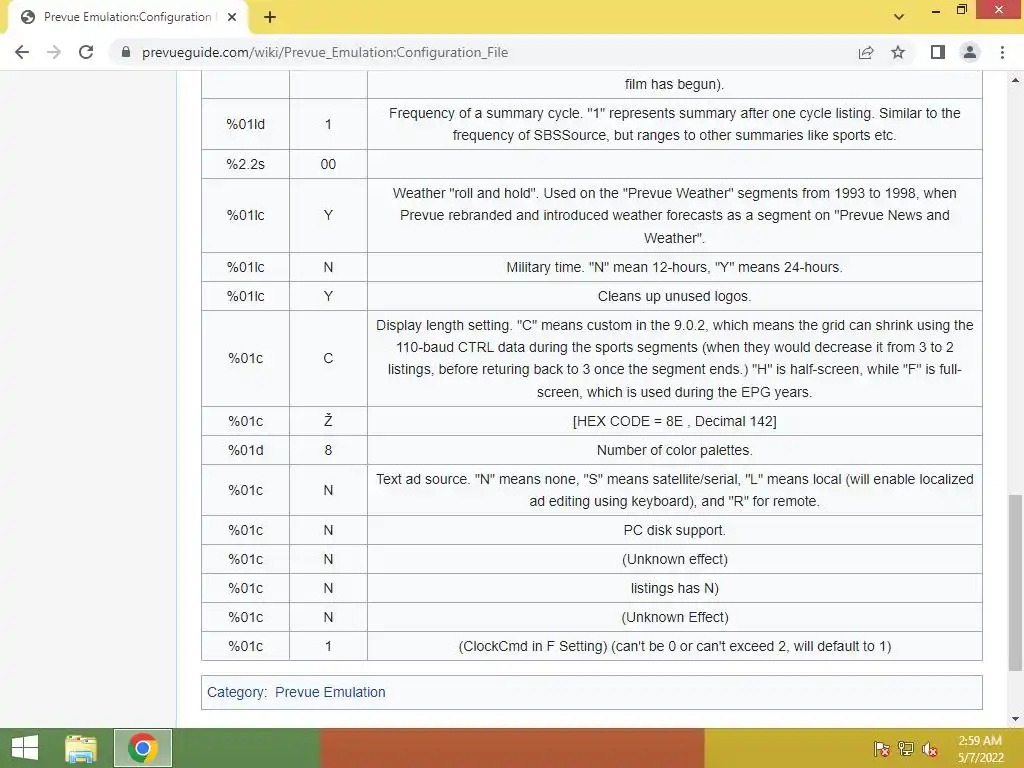Open the Prevue Emulation category link
The image size is (1024, 768).
point(330,692)
